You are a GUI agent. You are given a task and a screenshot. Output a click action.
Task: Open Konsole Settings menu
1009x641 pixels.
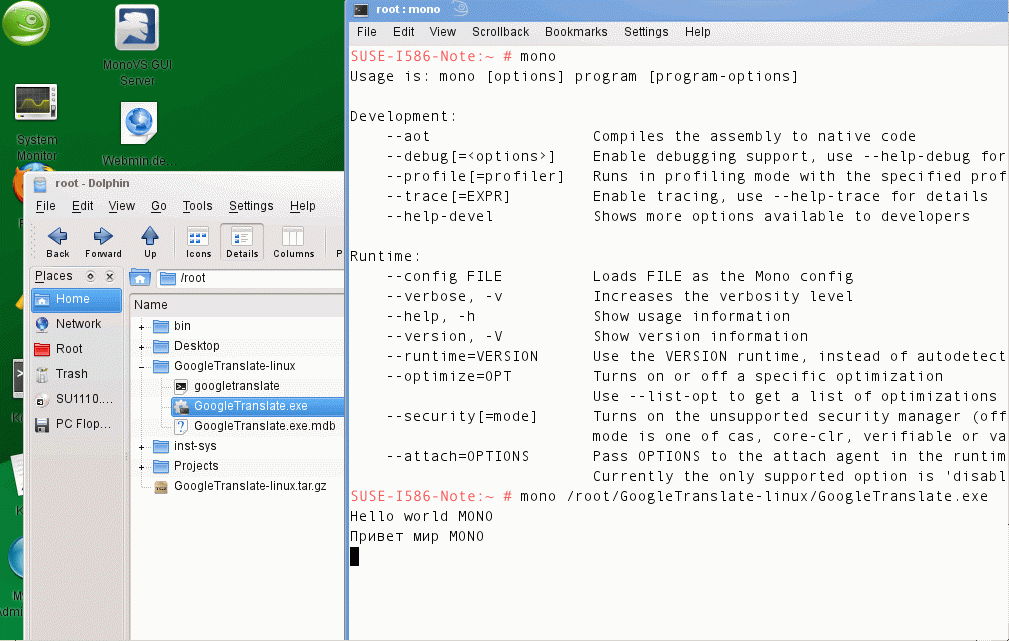tap(646, 32)
